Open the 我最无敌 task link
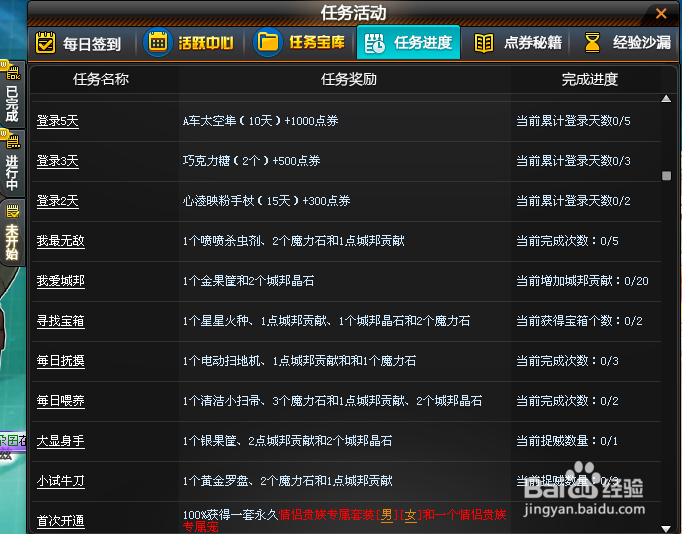 point(60,241)
